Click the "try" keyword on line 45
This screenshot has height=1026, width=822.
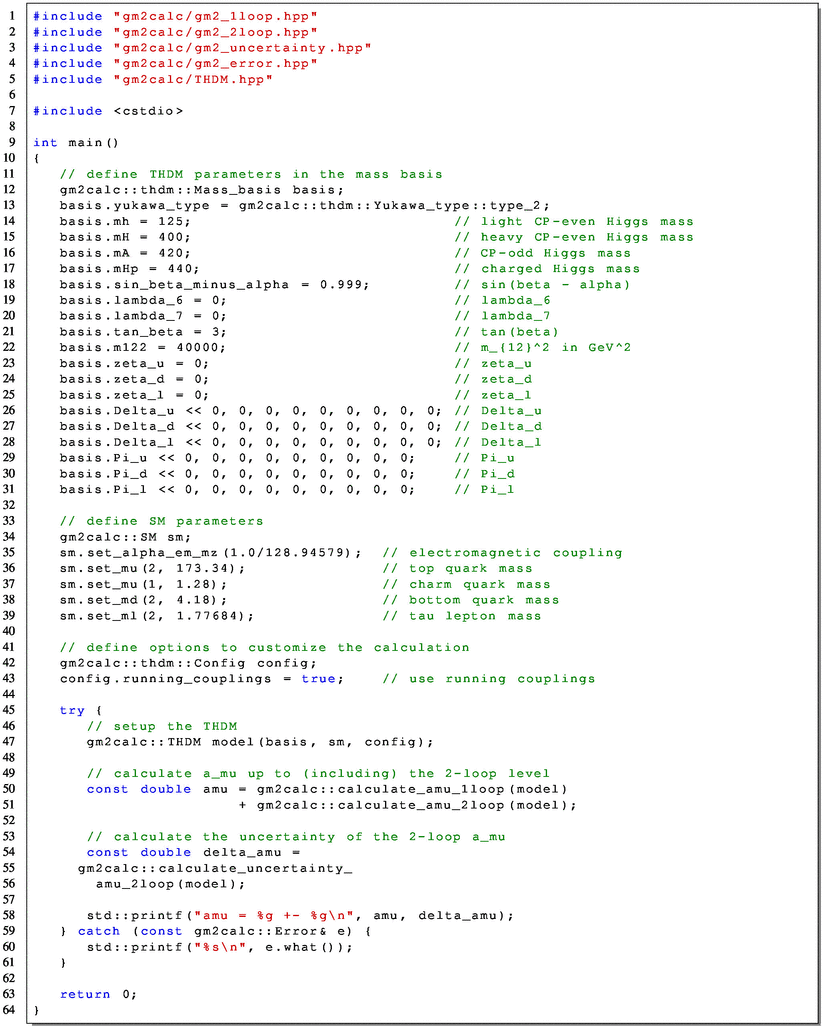[x=72, y=711]
